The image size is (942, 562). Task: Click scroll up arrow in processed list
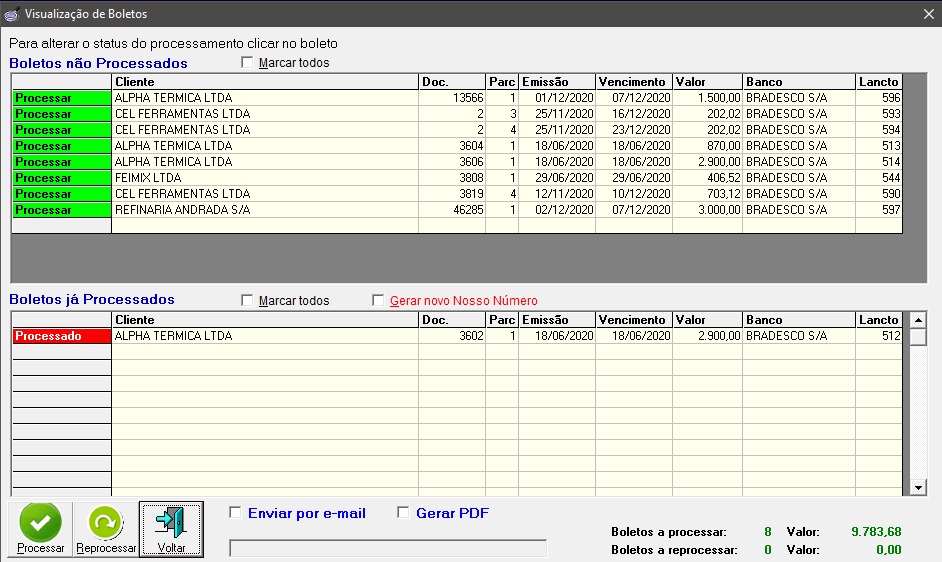(918, 320)
